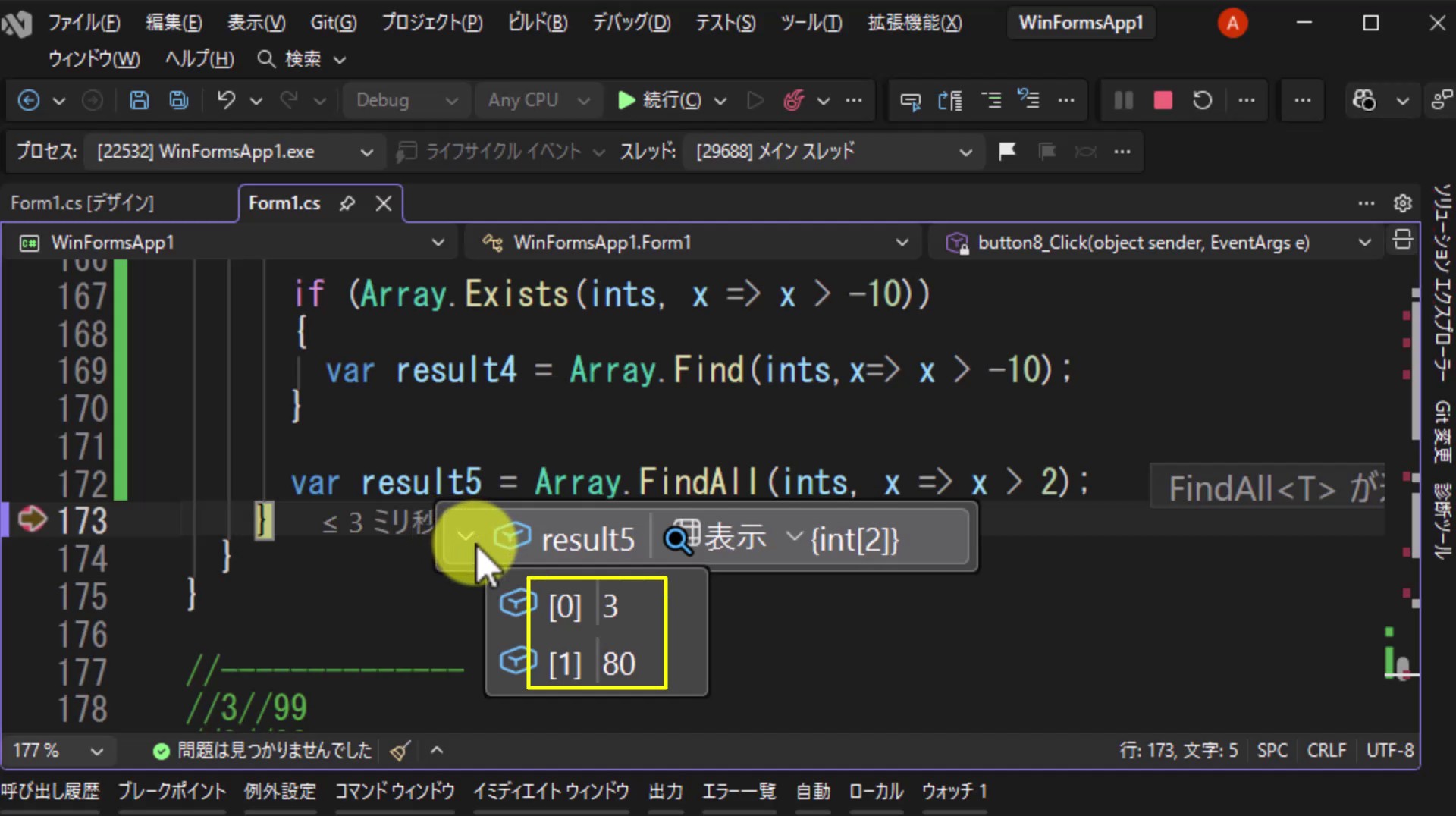The width and height of the screenshot is (1456, 816).
Task: Split the editor window with split icon
Action: tap(1402, 240)
